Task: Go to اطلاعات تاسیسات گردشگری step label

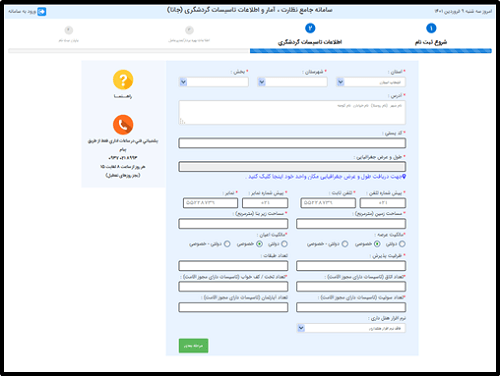Action: click(310, 42)
